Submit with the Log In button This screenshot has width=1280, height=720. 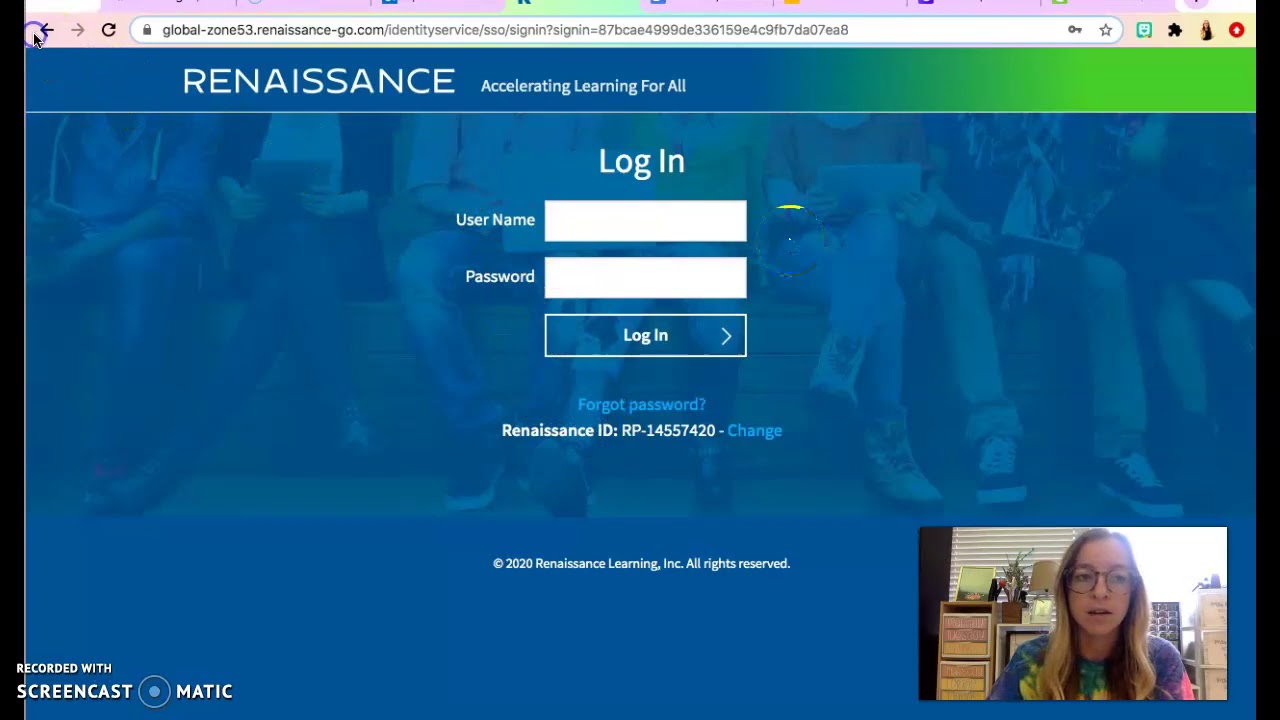click(x=645, y=336)
